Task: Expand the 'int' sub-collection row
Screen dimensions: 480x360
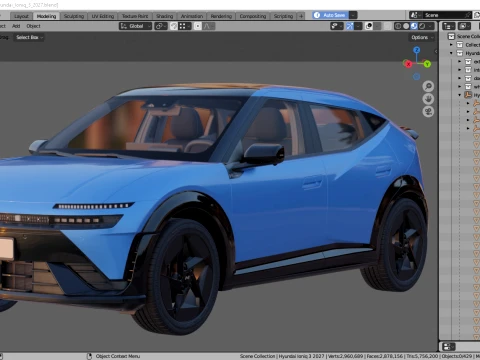Action: coord(460,70)
